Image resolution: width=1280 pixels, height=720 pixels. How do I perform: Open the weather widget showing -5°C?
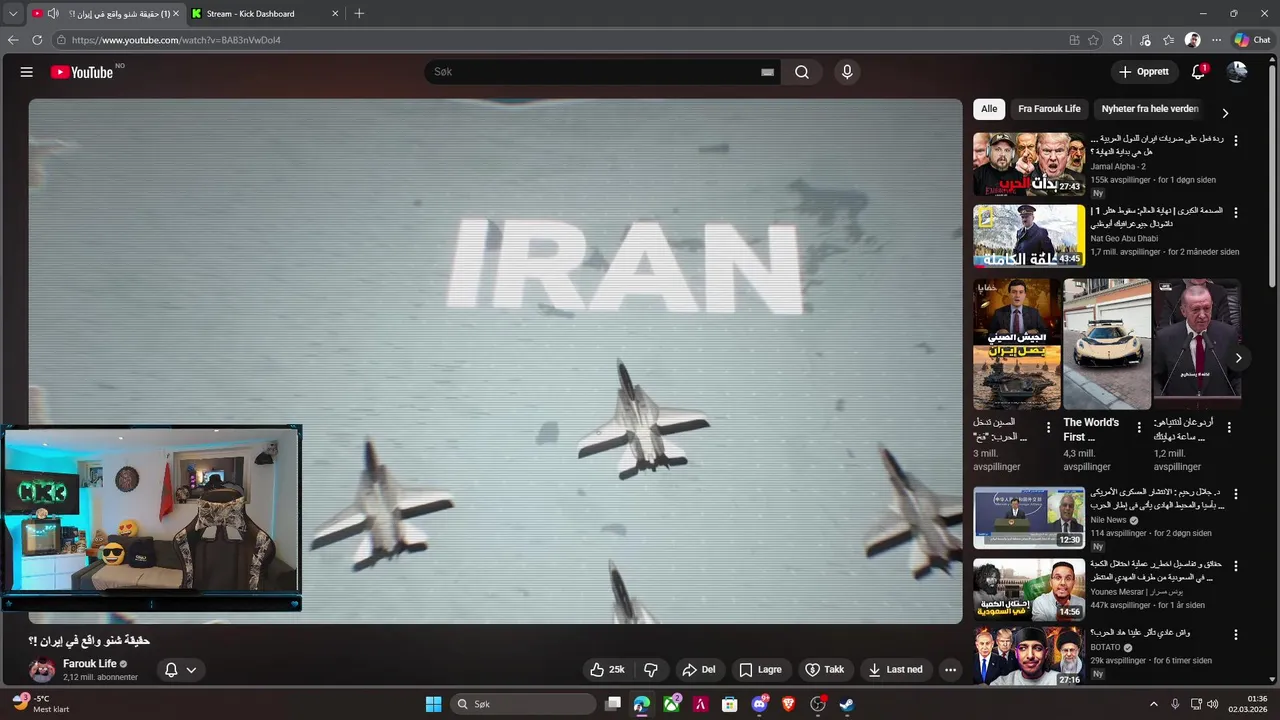click(x=42, y=704)
